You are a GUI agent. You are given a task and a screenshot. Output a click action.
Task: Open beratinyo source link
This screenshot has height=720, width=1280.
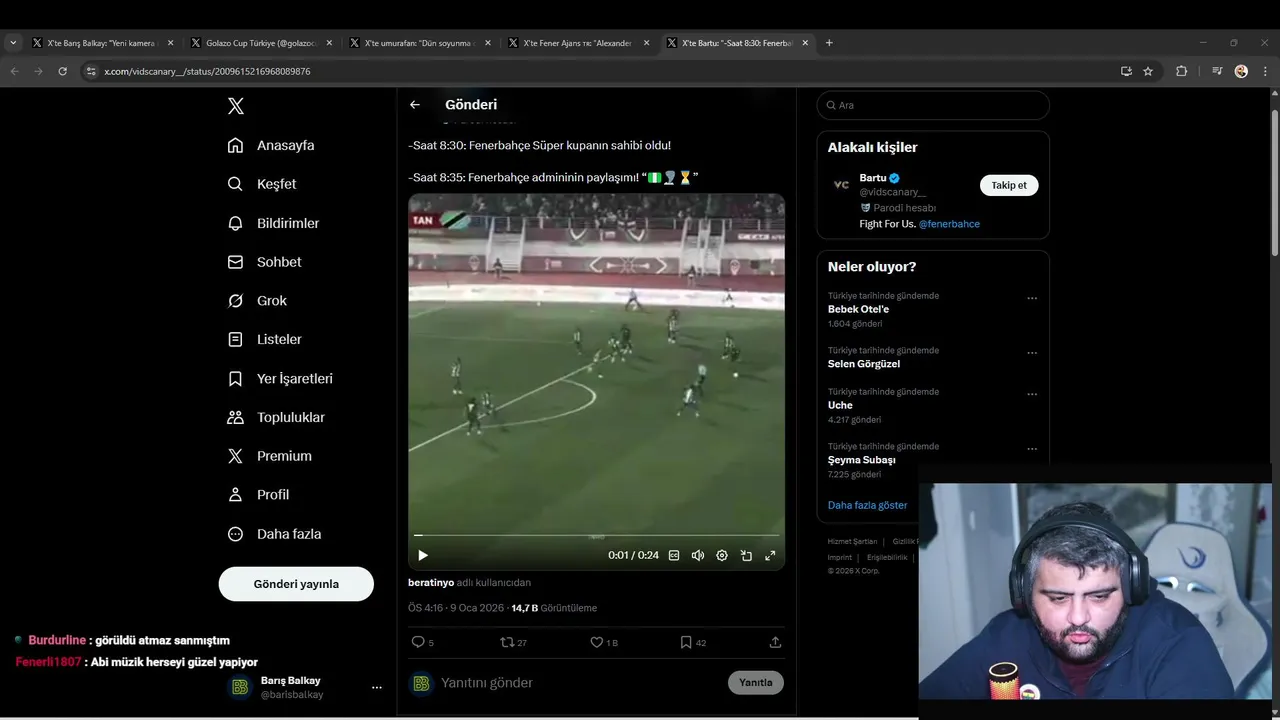(x=431, y=582)
